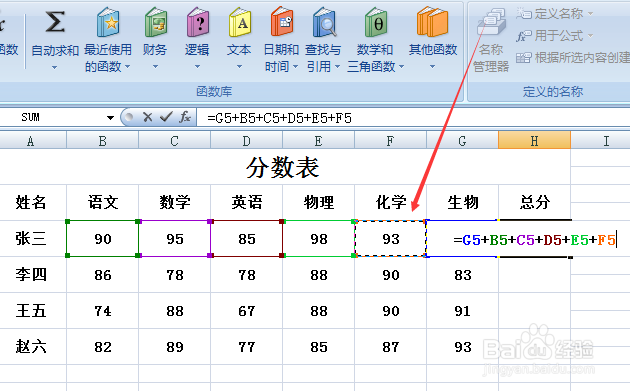Select column D header
This screenshot has height=391, width=630.
(x=246, y=141)
